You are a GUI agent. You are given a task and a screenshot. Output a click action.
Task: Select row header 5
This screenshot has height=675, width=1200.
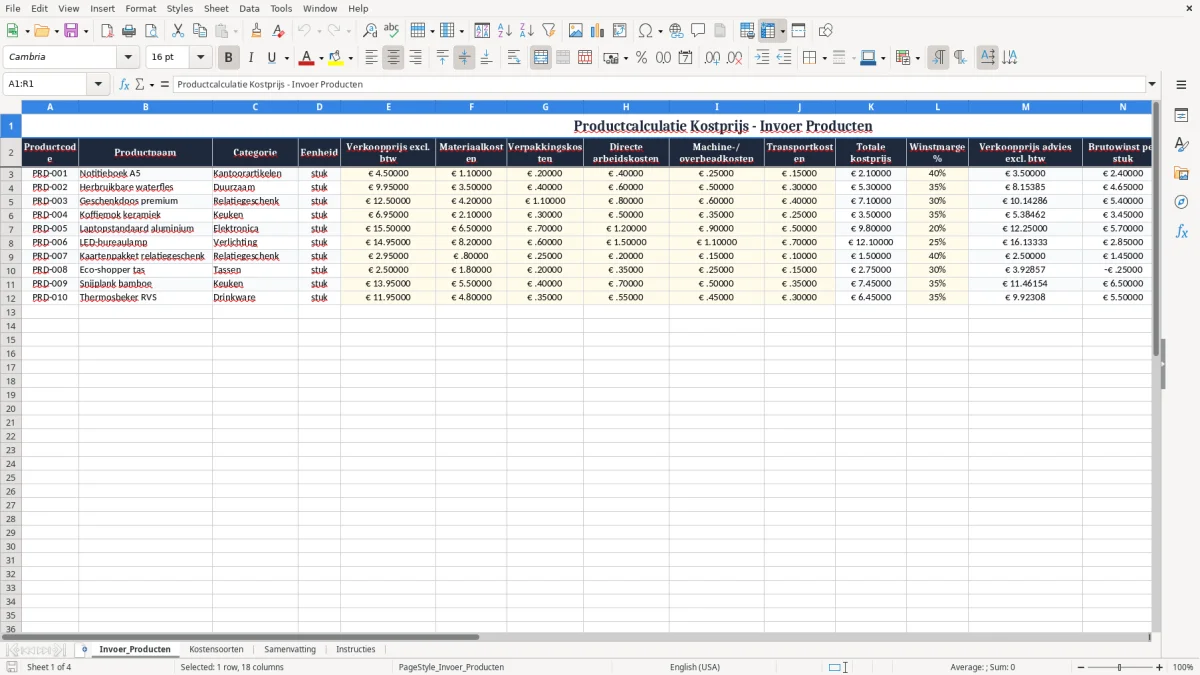coord(11,201)
